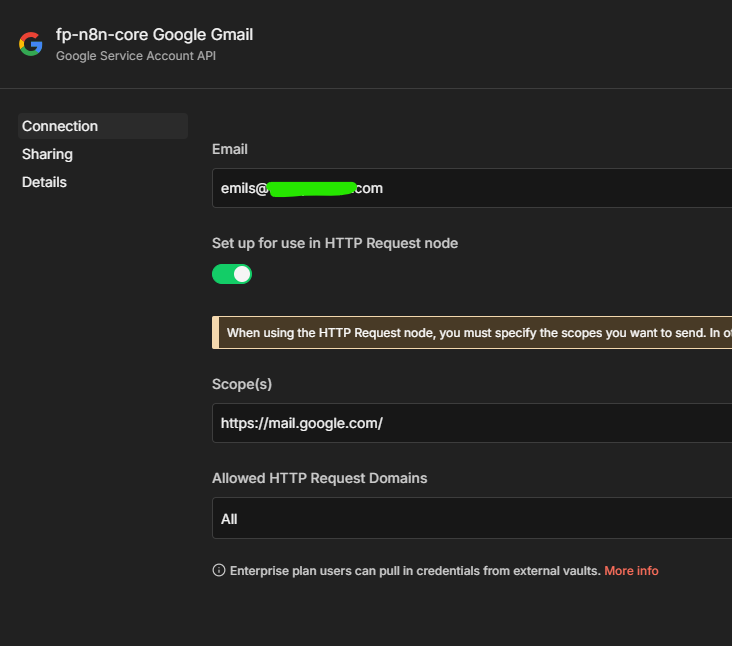Open the Details tab

tap(44, 182)
